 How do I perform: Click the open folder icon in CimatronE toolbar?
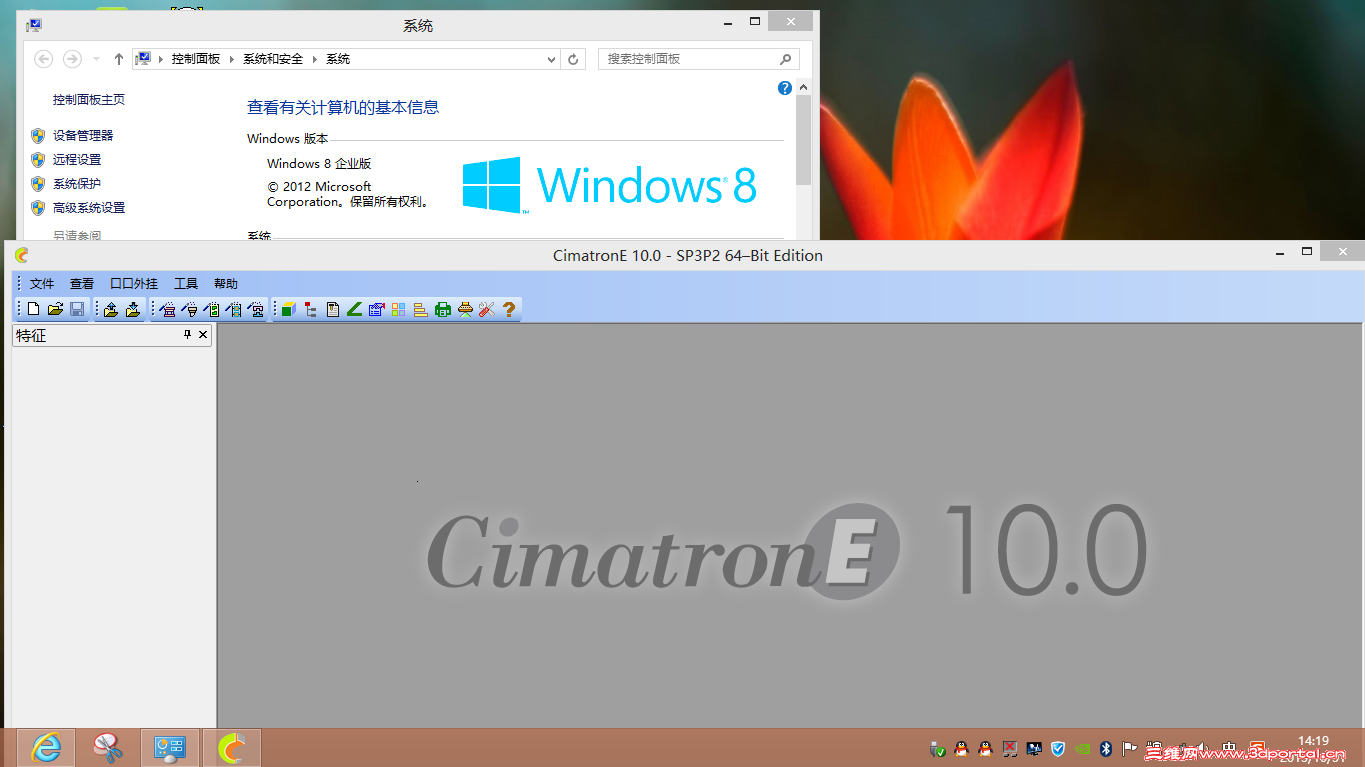pos(55,310)
